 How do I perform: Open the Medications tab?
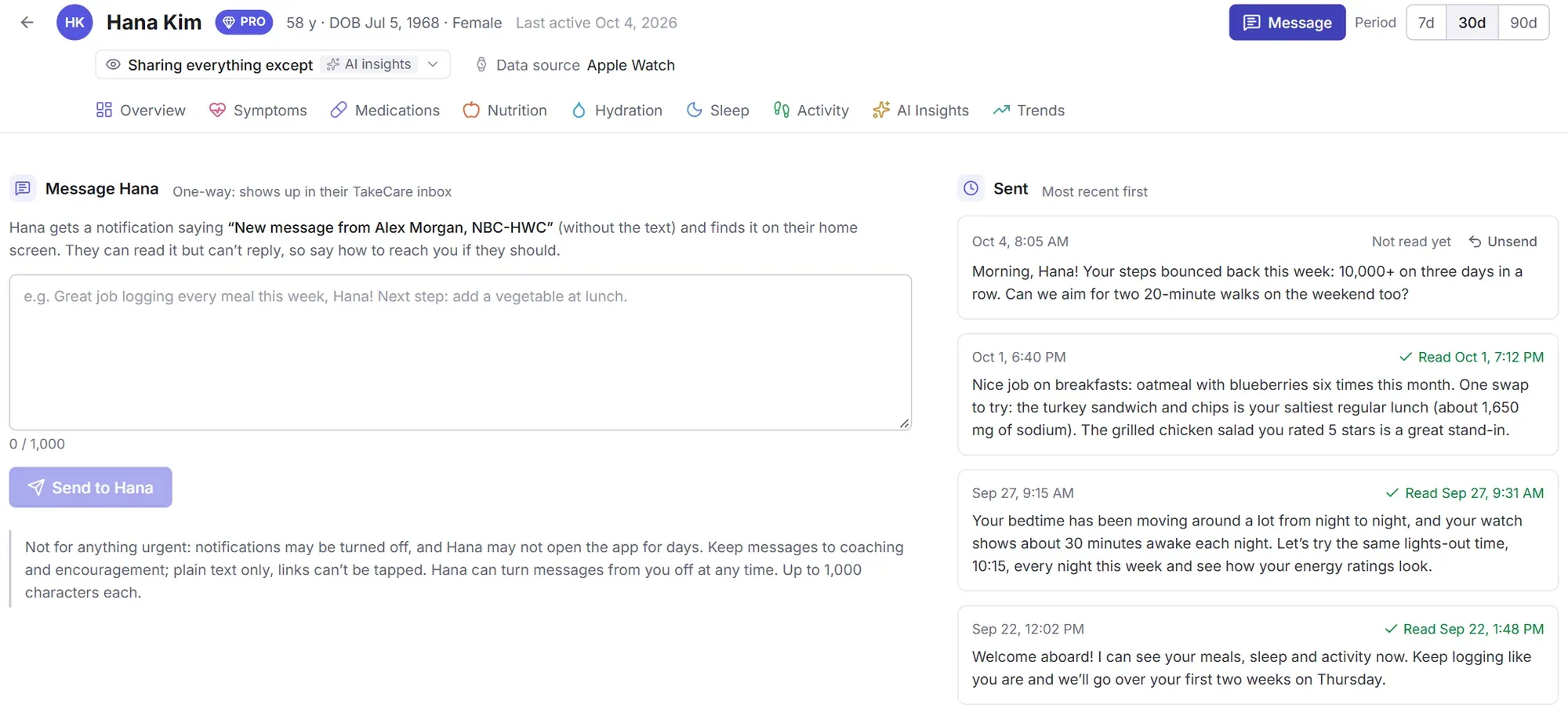tap(385, 110)
